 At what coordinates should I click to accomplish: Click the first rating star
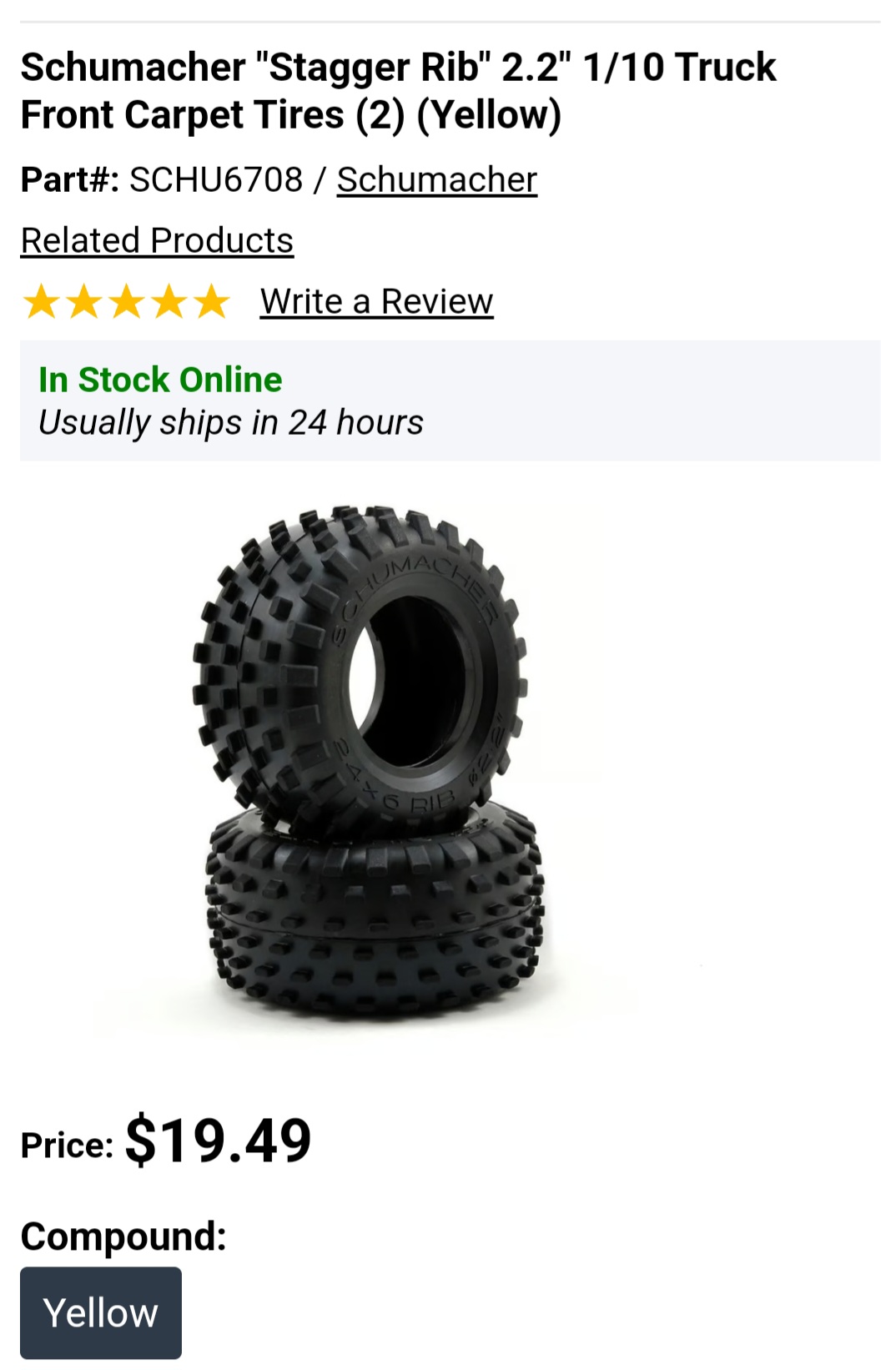coord(41,301)
